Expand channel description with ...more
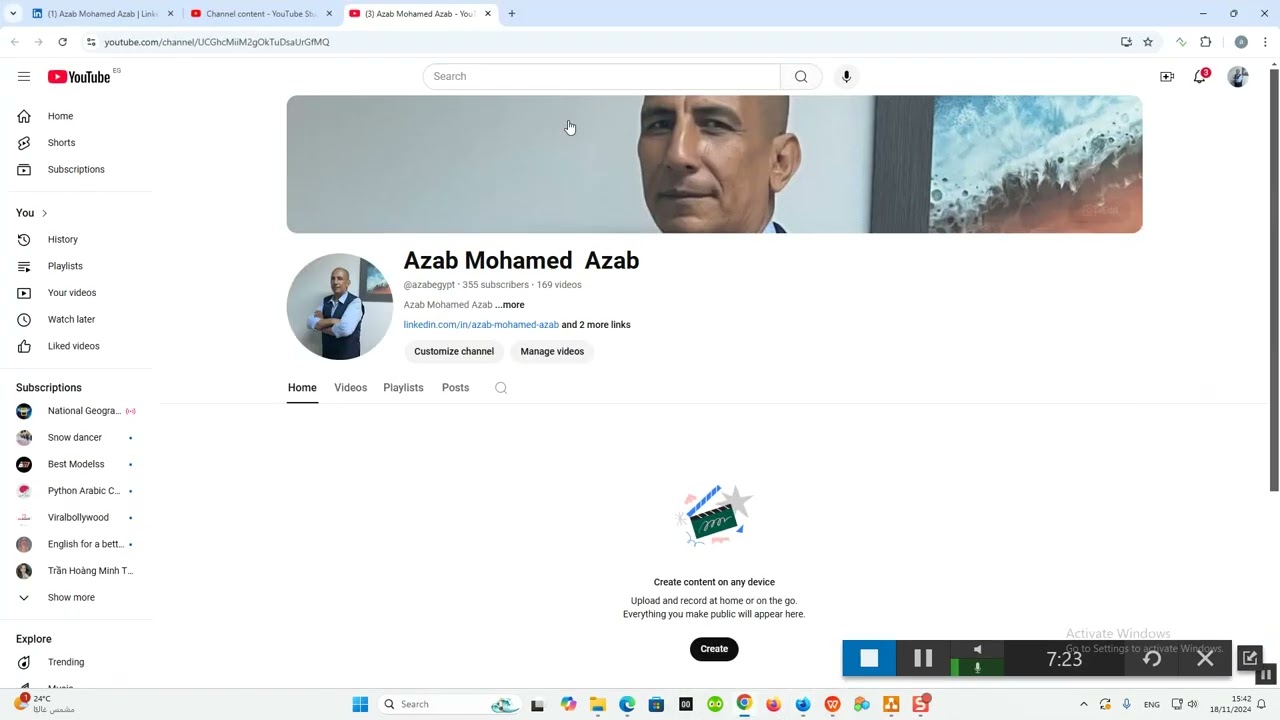1280x720 pixels. [x=510, y=305]
